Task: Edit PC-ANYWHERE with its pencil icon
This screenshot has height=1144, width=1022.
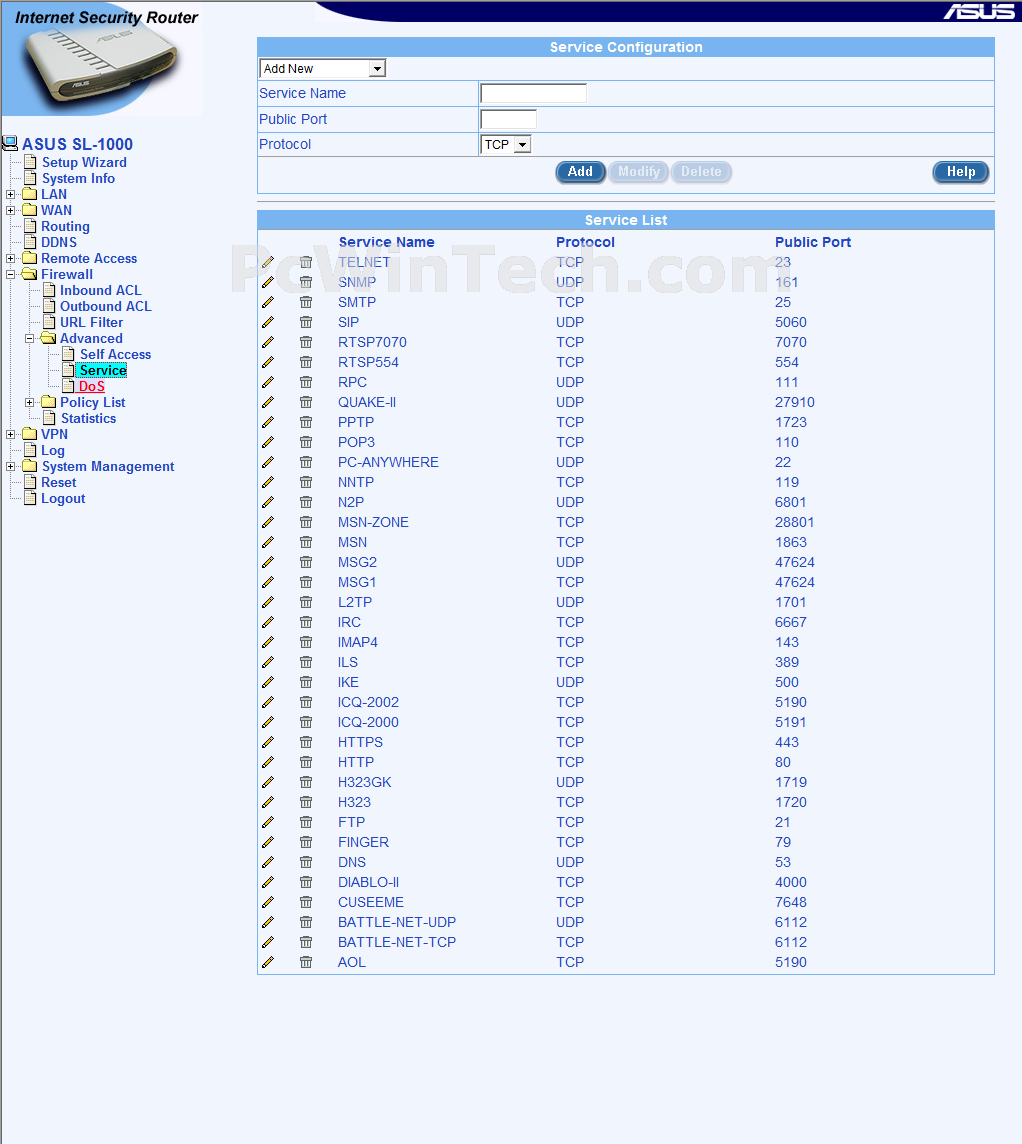Action: tap(268, 463)
